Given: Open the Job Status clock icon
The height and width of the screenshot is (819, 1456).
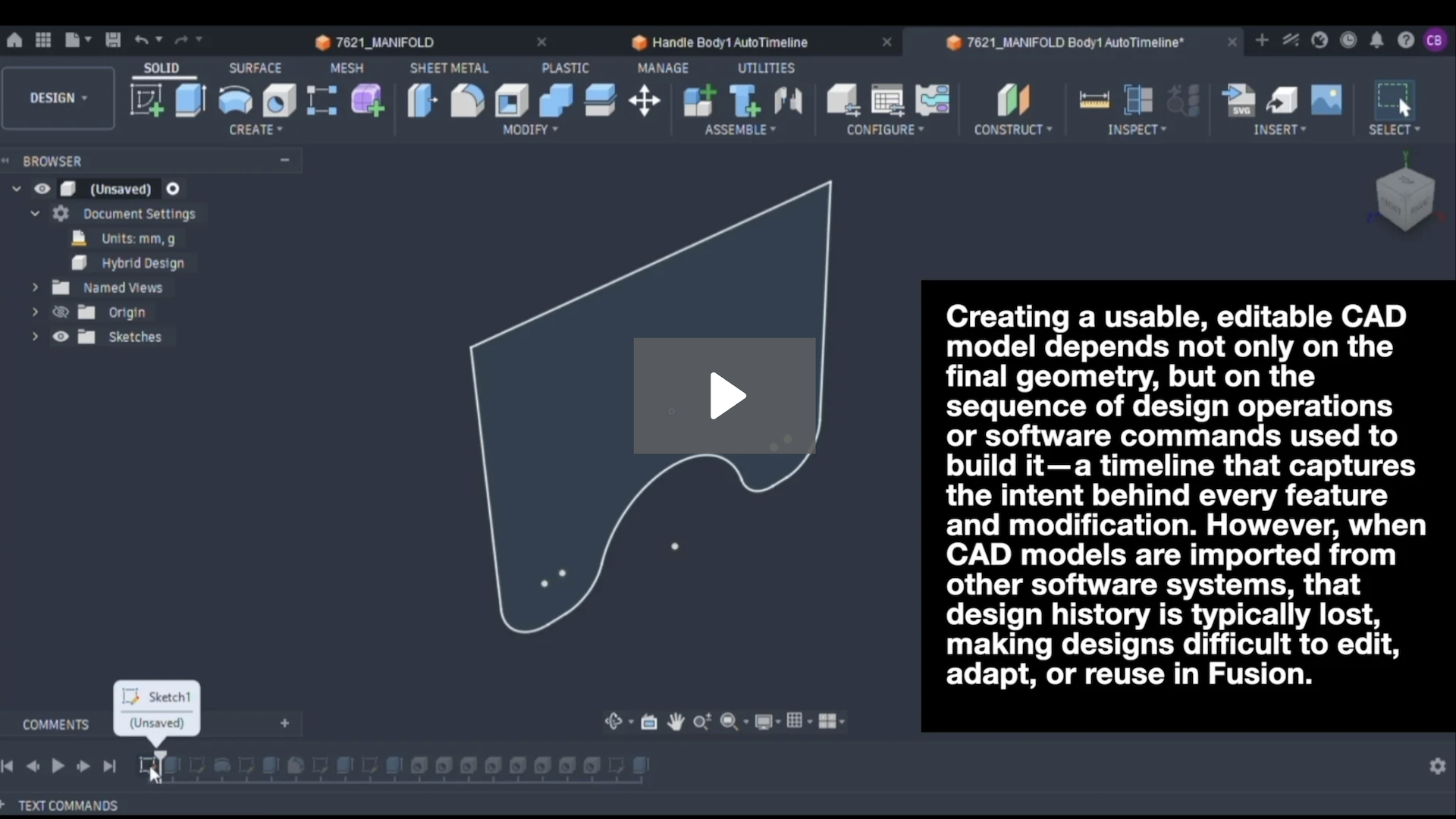Looking at the screenshot, I should tap(1348, 40).
